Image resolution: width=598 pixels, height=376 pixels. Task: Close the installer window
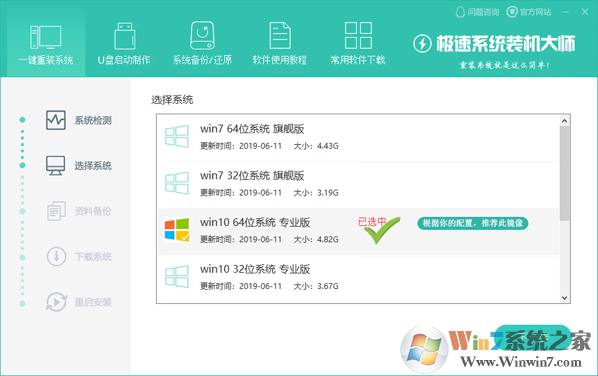[585, 12]
